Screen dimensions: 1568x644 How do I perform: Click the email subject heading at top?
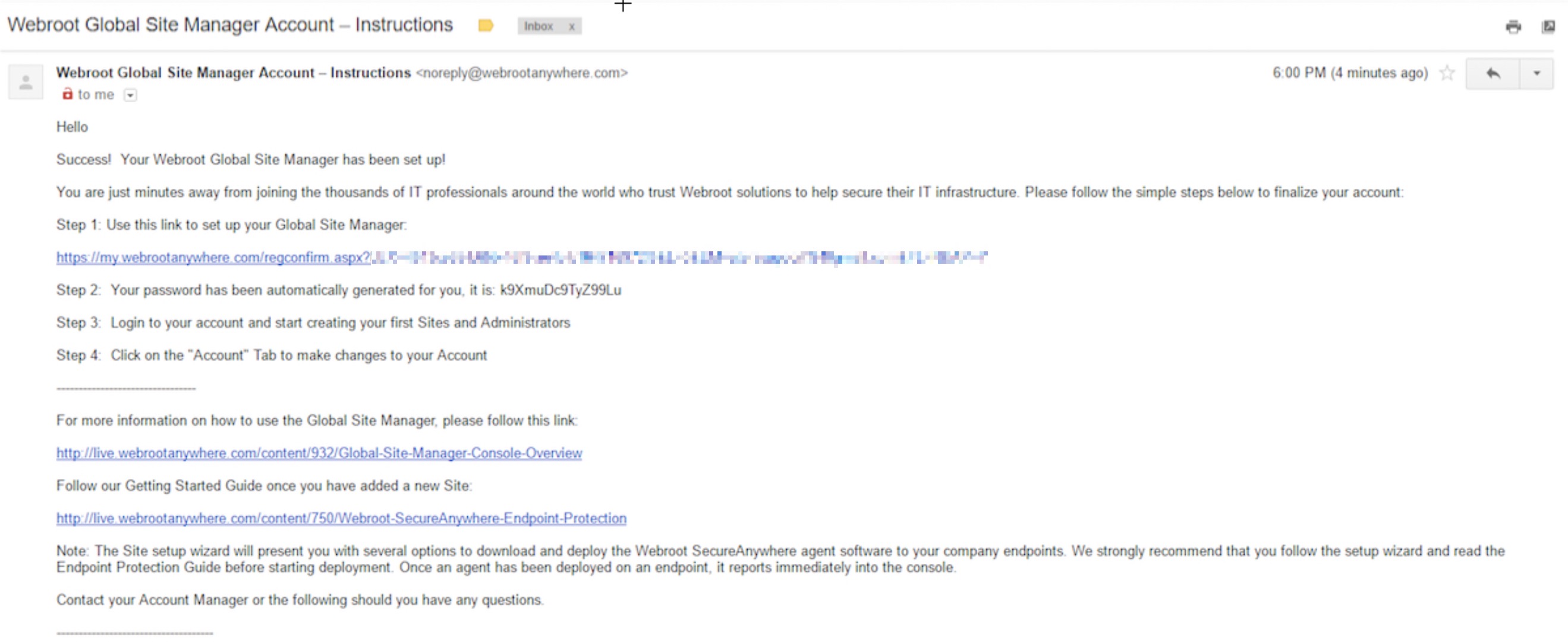point(230,25)
